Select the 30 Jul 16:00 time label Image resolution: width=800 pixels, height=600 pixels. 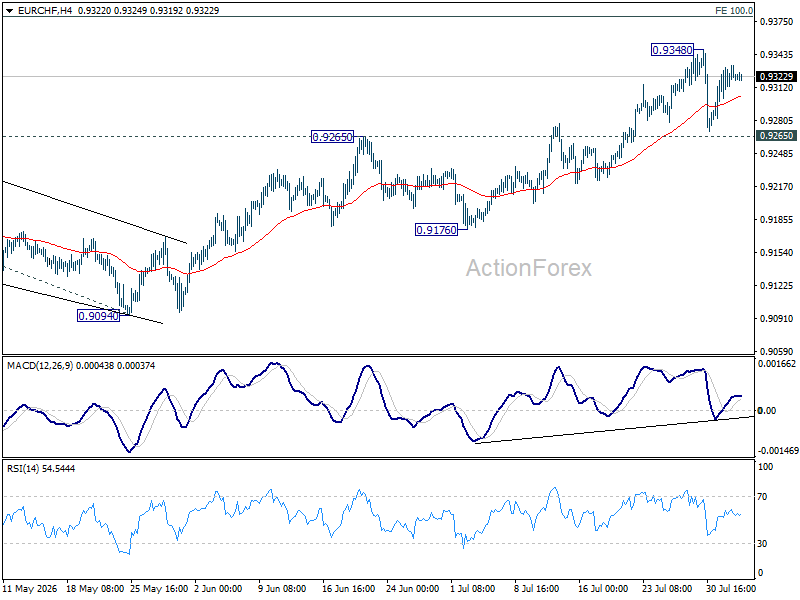click(731, 589)
